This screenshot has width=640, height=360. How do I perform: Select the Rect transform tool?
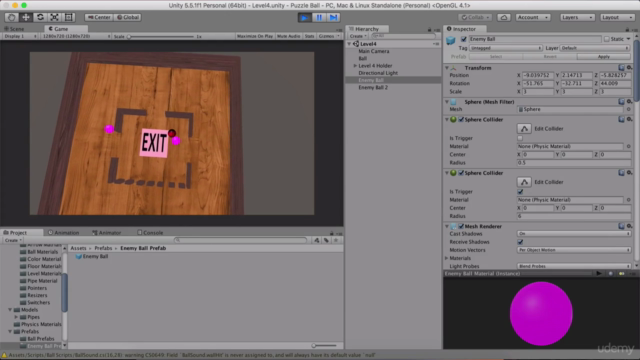69,18
